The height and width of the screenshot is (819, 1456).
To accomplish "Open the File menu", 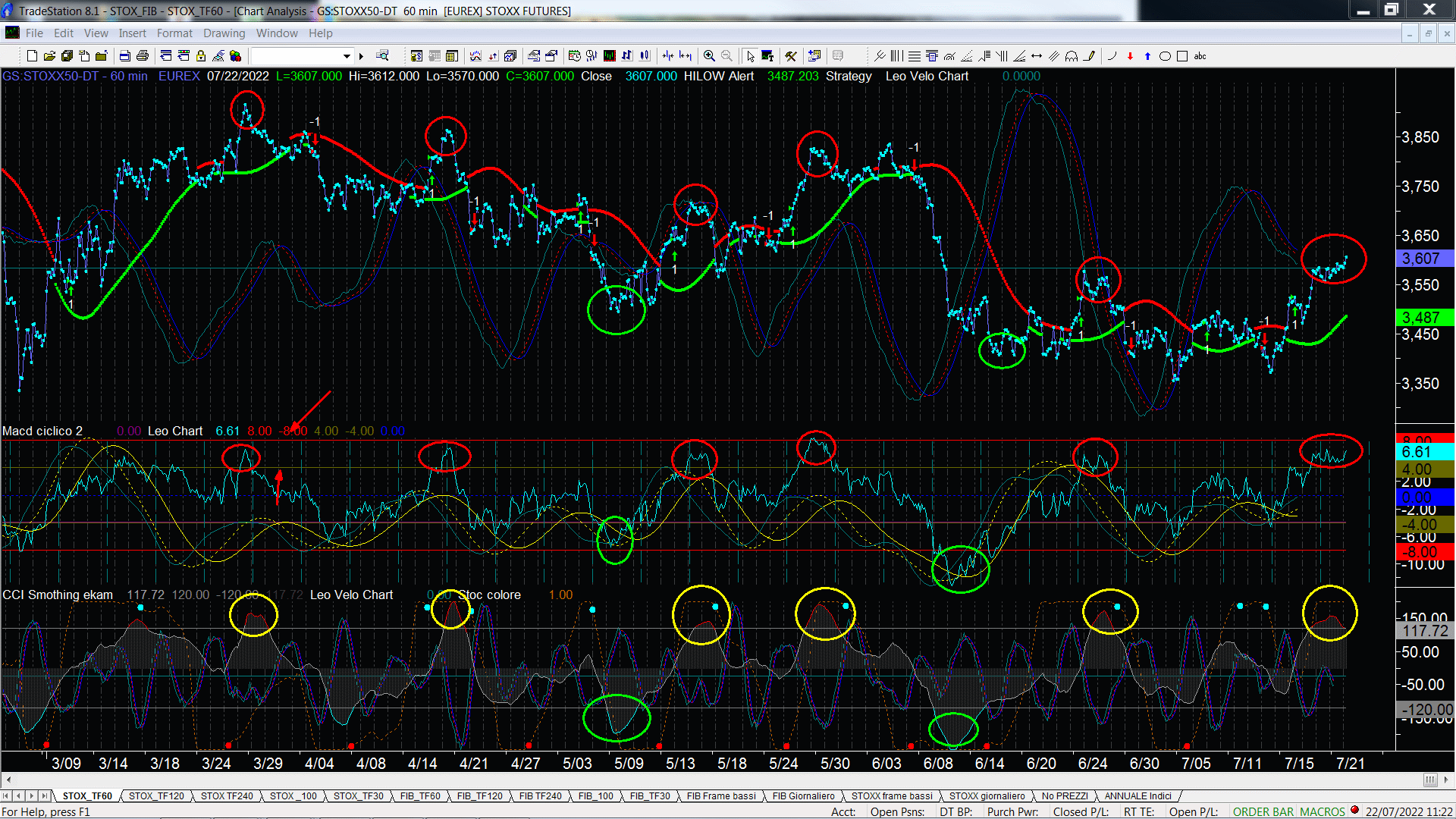I will tap(34, 33).
